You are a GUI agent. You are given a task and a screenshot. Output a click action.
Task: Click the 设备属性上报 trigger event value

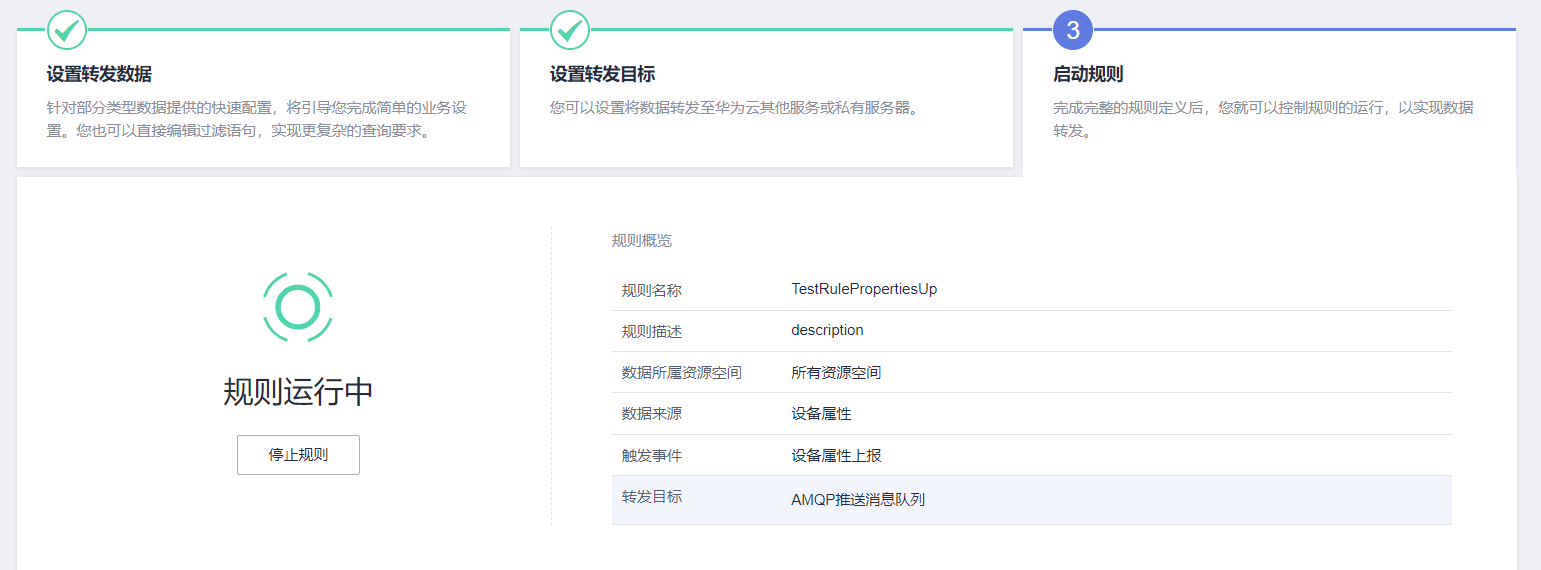[x=836, y=455]
